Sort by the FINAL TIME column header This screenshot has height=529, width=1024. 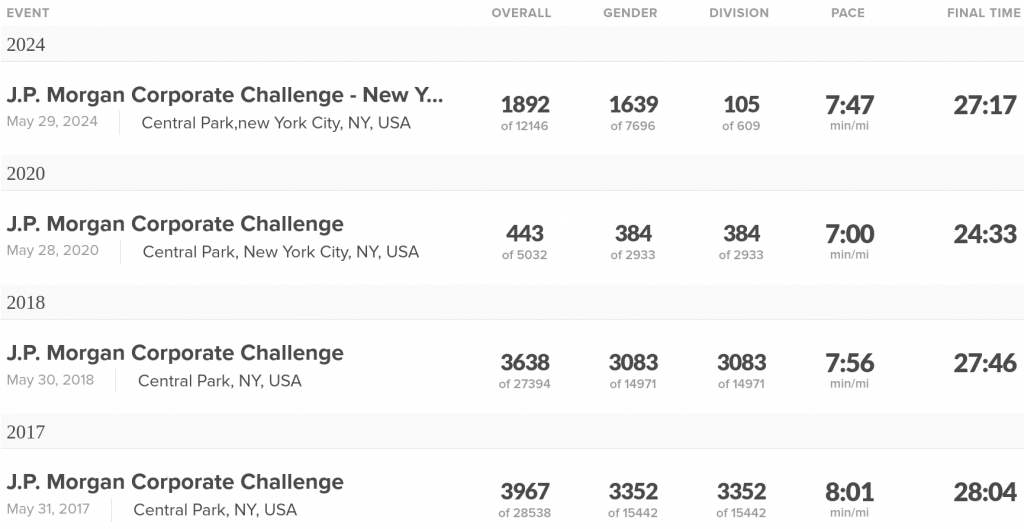pos(984,13)
